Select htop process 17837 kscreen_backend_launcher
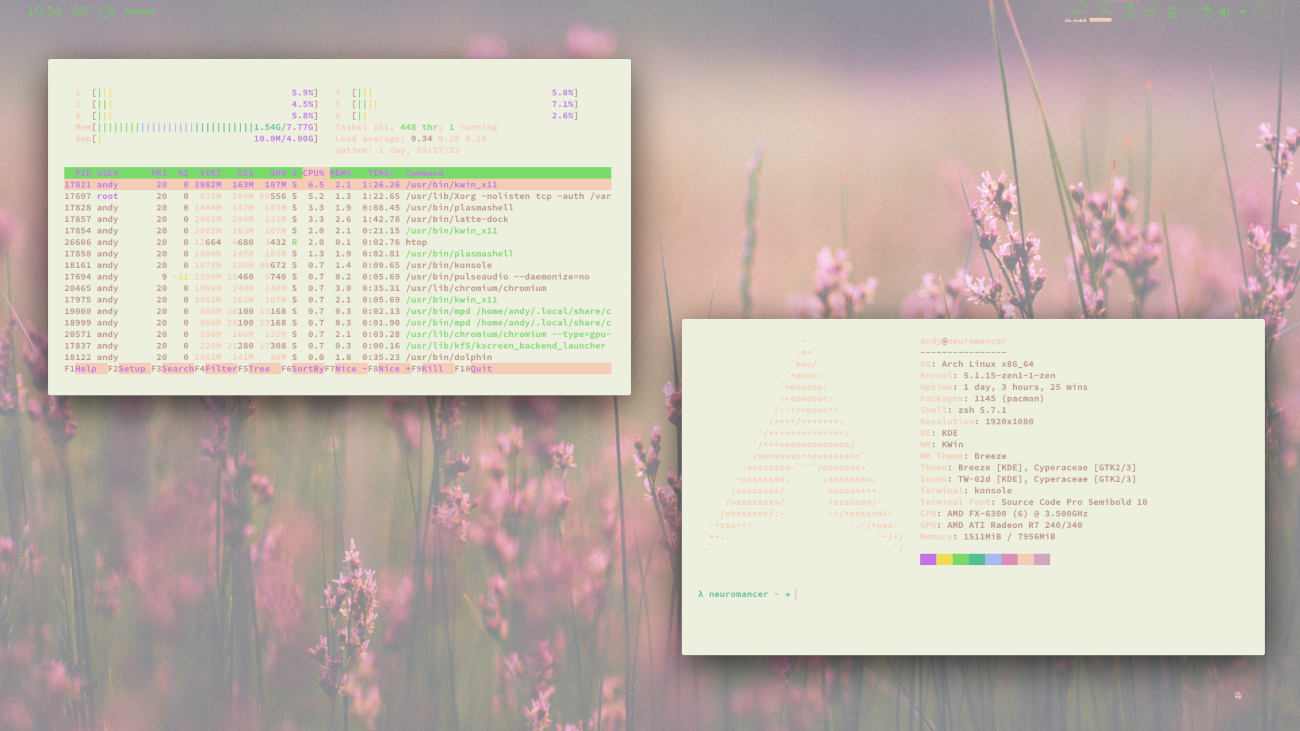 click(x=337, y=346)
